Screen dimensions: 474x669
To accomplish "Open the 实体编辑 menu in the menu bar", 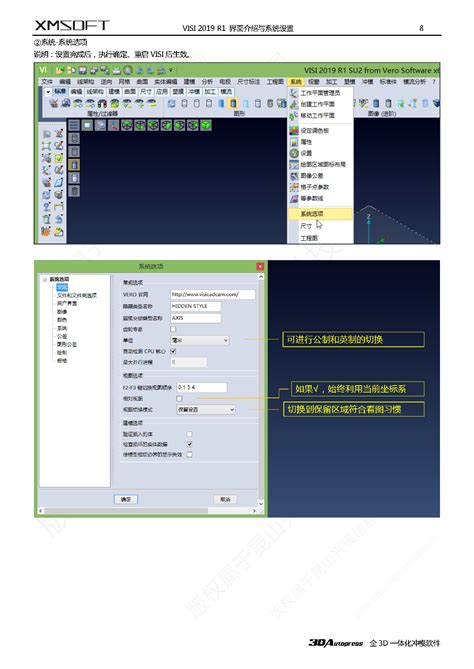I will pos(166,81).
